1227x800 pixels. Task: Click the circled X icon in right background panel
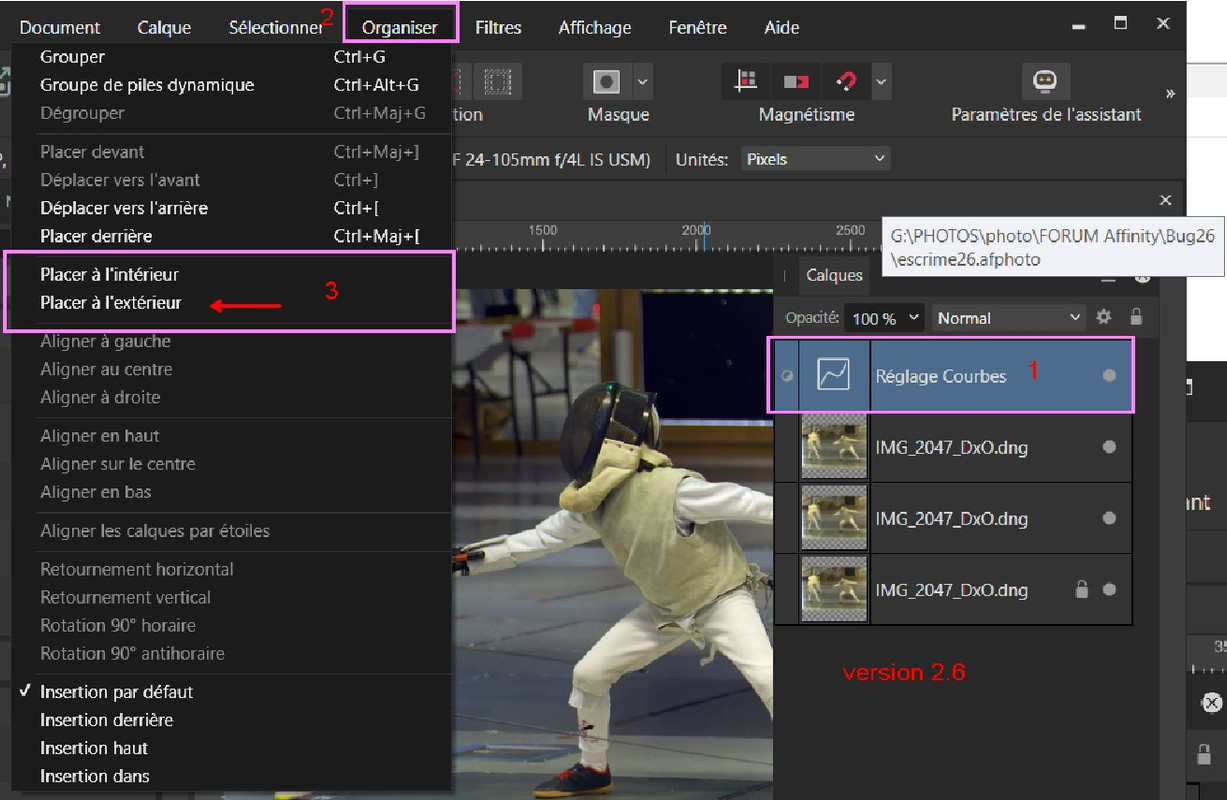pos(1211,701)
